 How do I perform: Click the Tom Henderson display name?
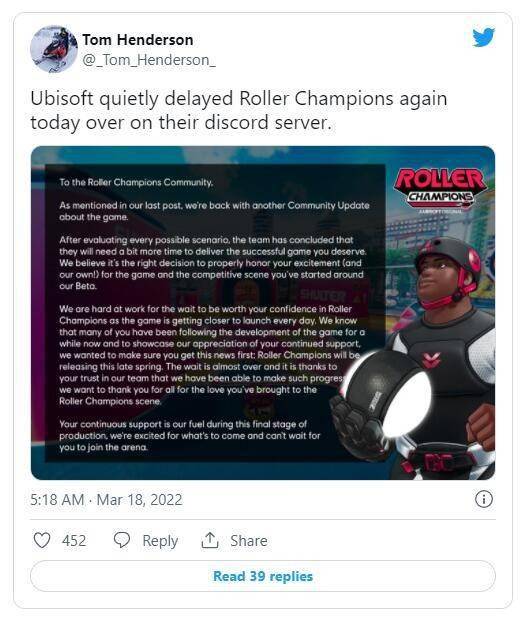pos(138,40)
